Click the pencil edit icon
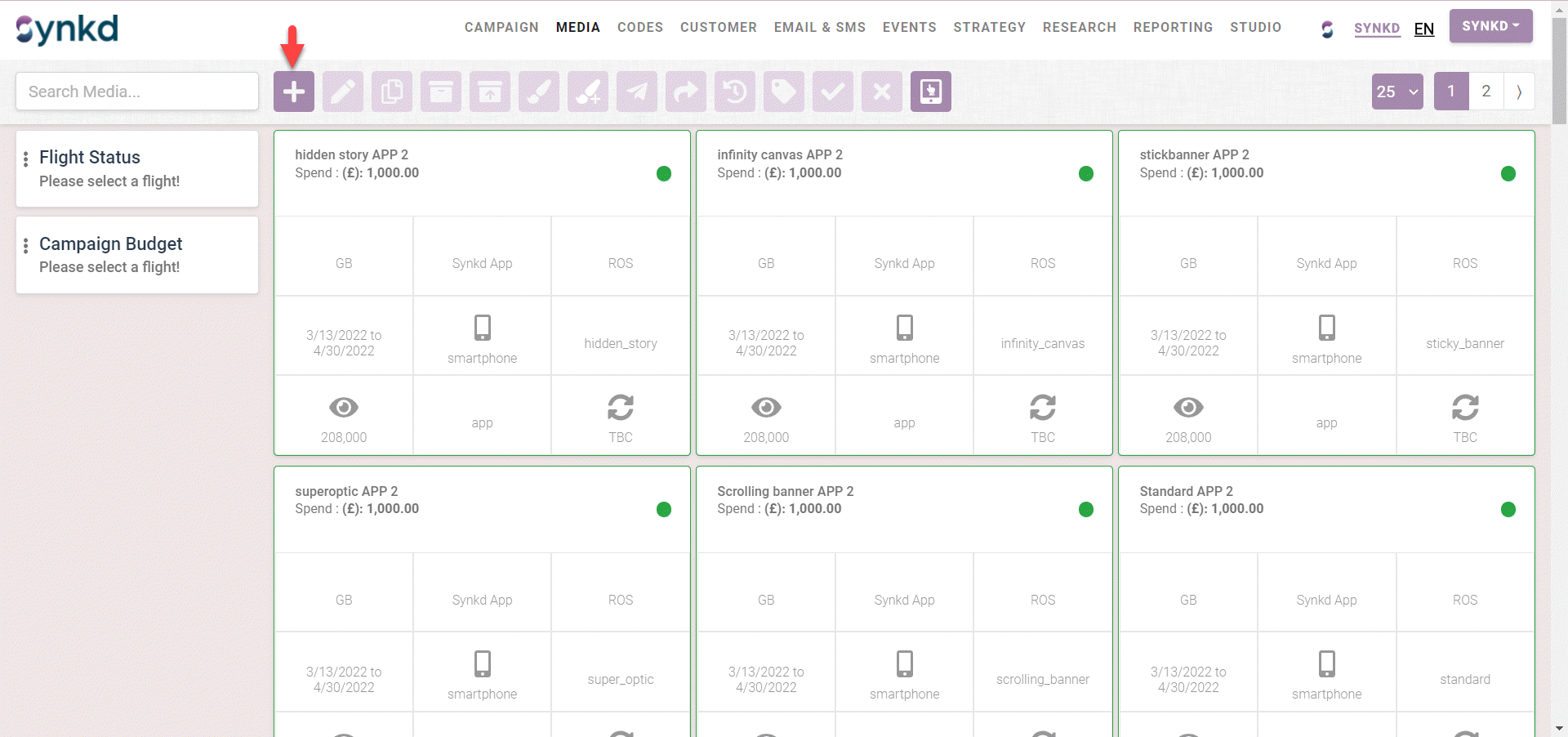The width and height of the screenshot is (1568, 737). pyautogui.click(x=343, y=92)
